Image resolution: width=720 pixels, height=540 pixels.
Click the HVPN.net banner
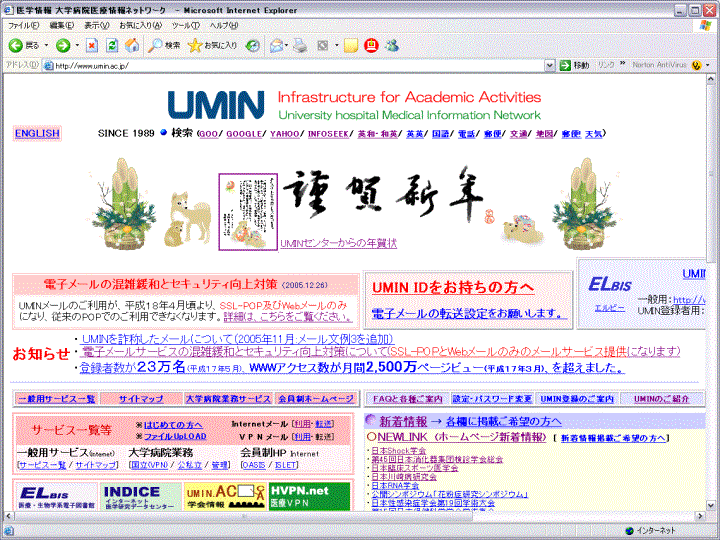tap(298, 497)
